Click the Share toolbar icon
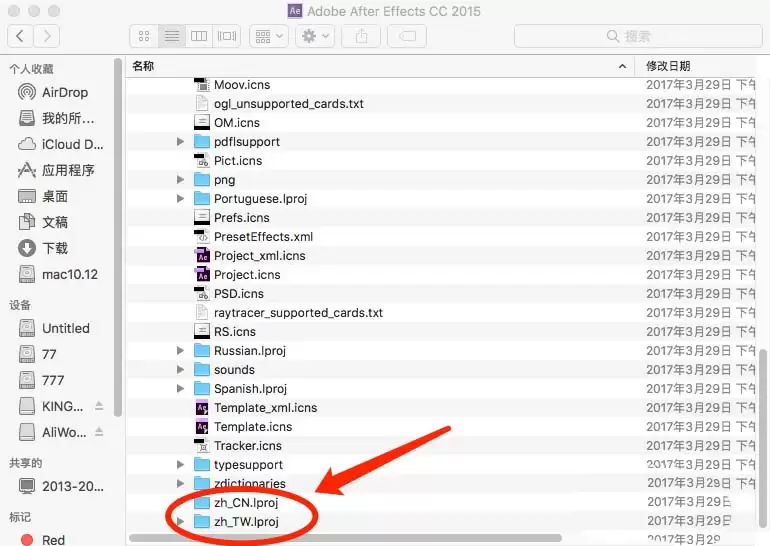 [361, 36]
